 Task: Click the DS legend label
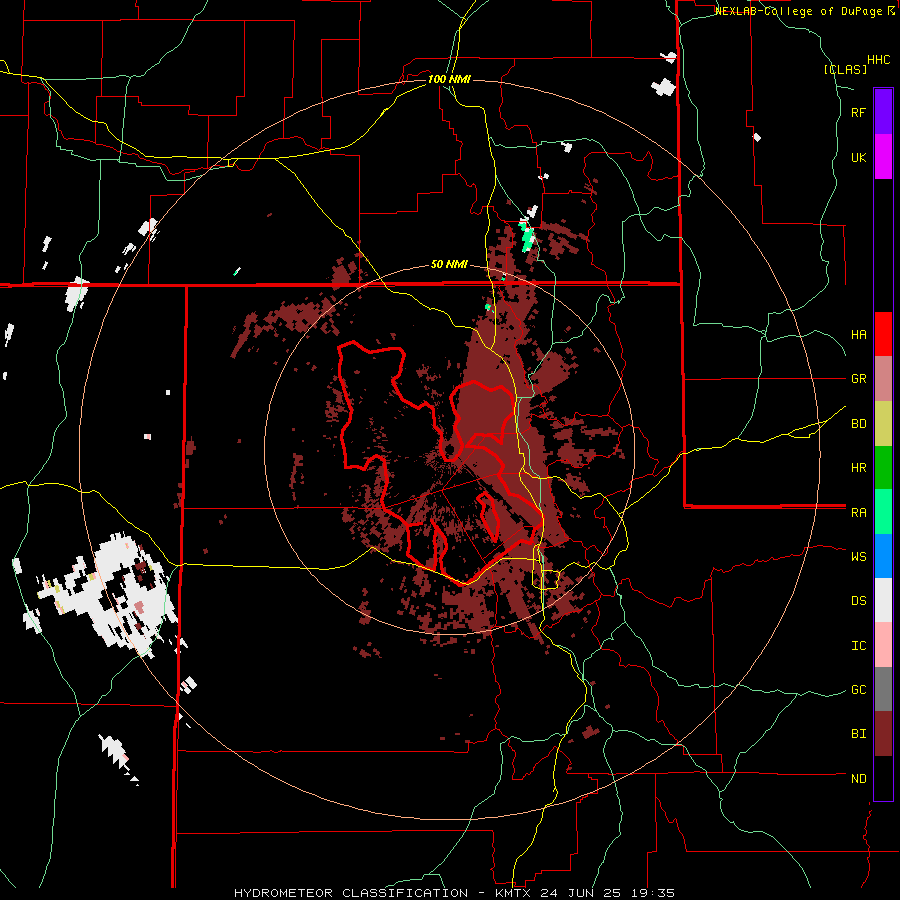pos(858,601)
